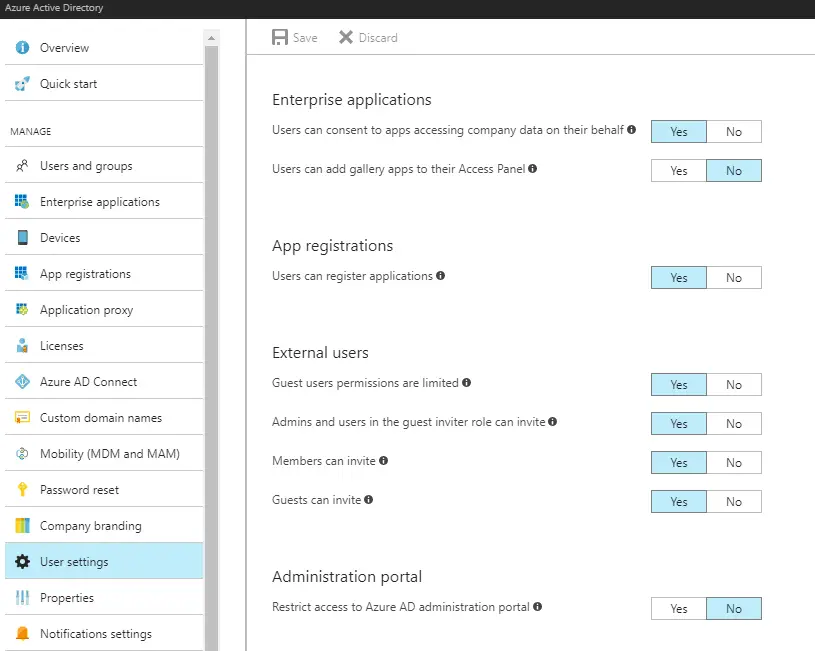The image size is (815, 651).
Task: Click the Company branding icon
Action: (22, 526)
